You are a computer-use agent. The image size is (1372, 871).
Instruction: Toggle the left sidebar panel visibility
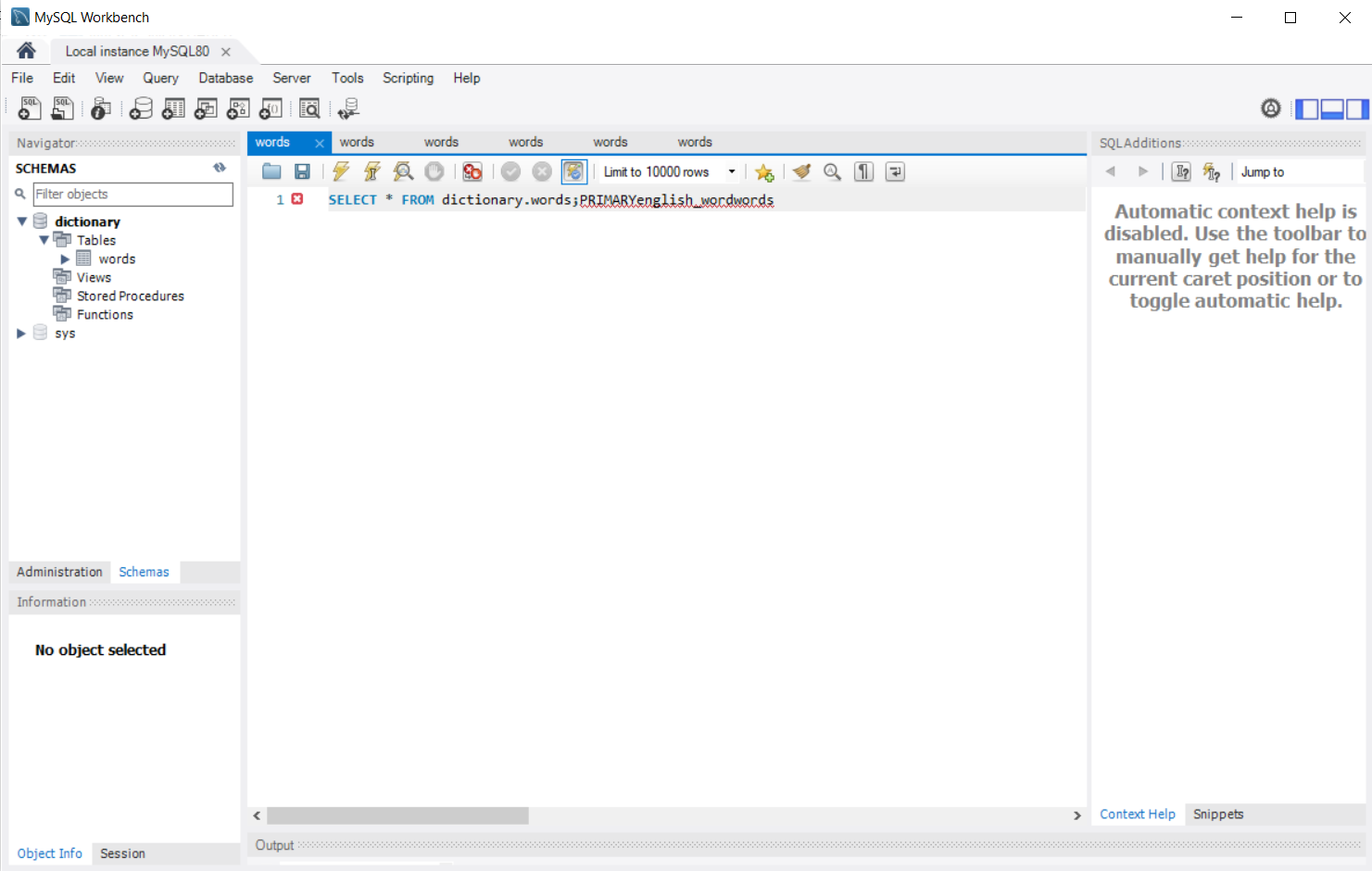pyautogui.click(x=1306, y=109)
